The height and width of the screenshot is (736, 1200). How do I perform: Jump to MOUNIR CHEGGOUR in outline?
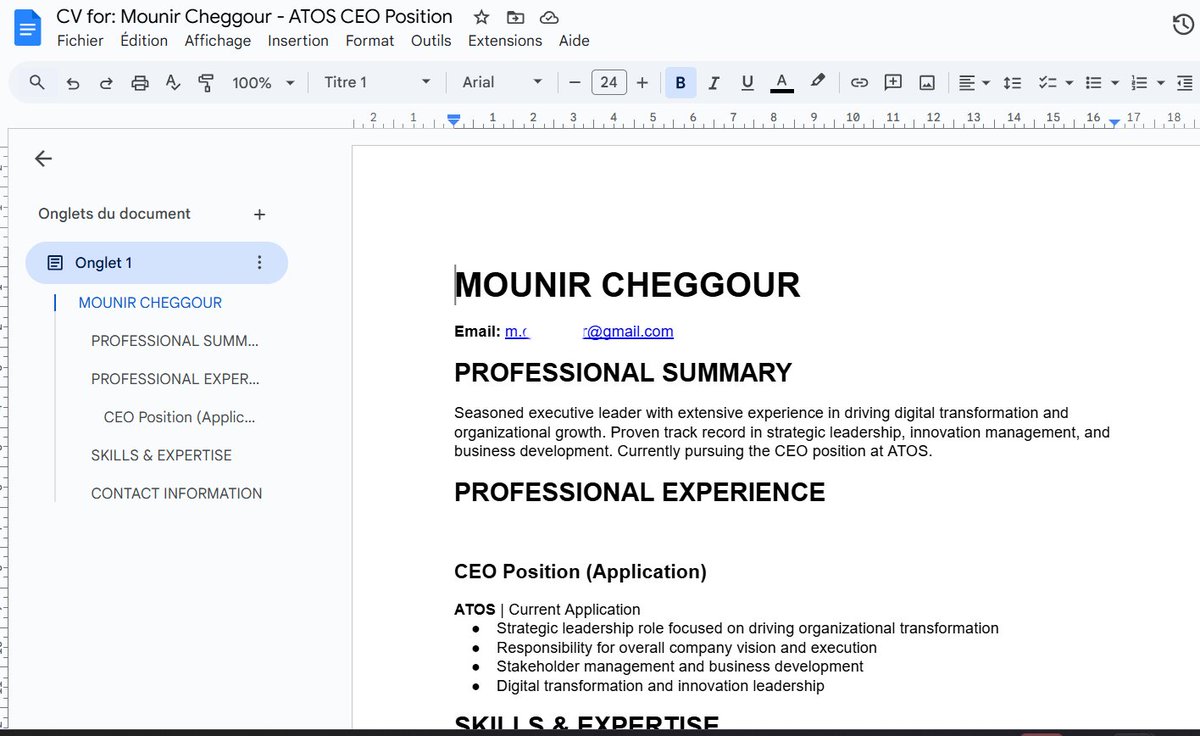pos(150,303)
